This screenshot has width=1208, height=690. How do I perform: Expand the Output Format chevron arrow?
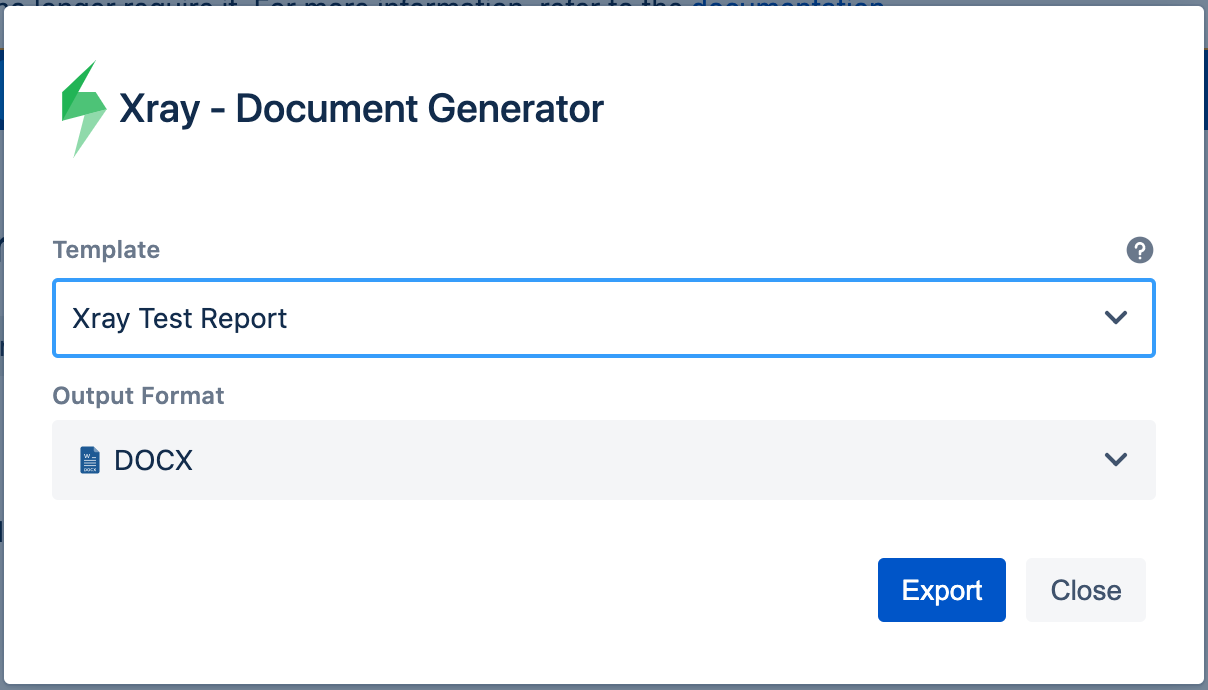point(1116,460)
